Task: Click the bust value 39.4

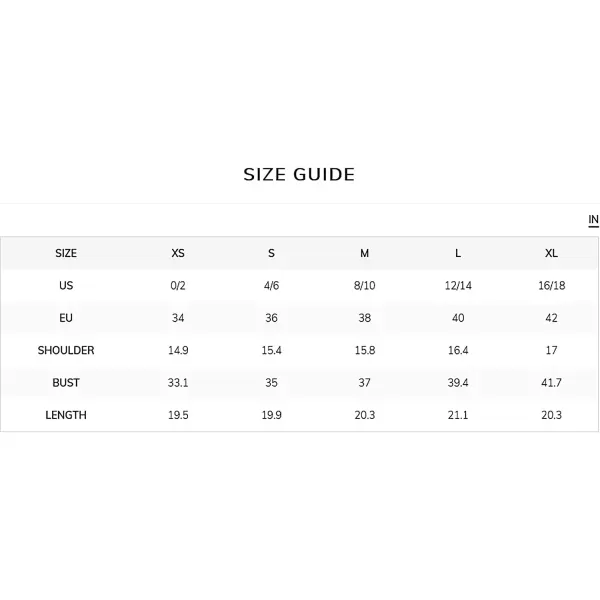Action: [x=458, y=383]
